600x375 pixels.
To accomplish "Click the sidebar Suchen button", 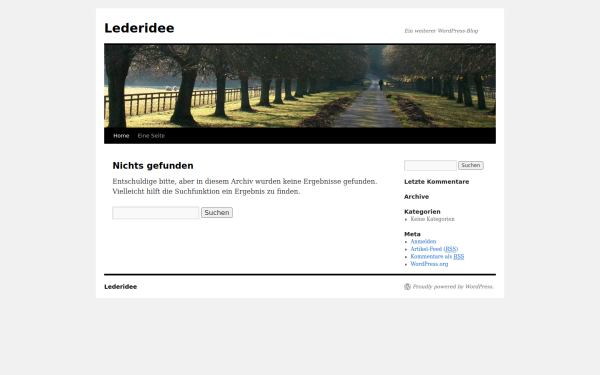I will coord(471,165).
